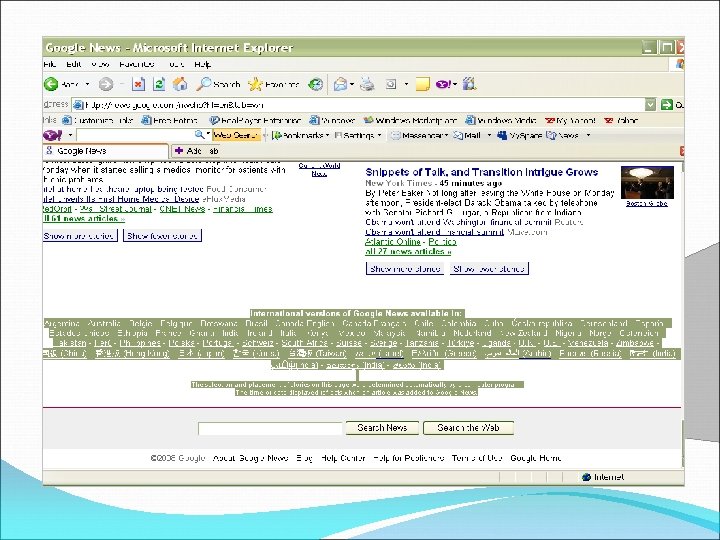Click Show fewer stories under the left article
Image resolution: width=720 pixels, height=540 pixels.
point(163,236)
